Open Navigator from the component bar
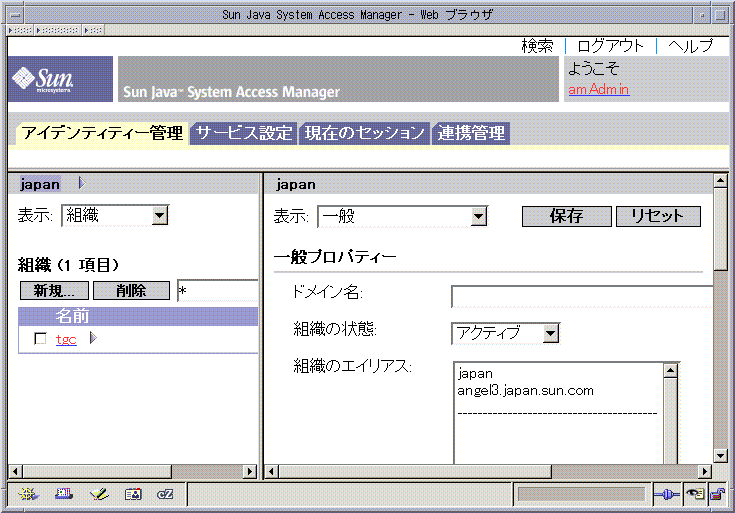 [x=28, y=494]
